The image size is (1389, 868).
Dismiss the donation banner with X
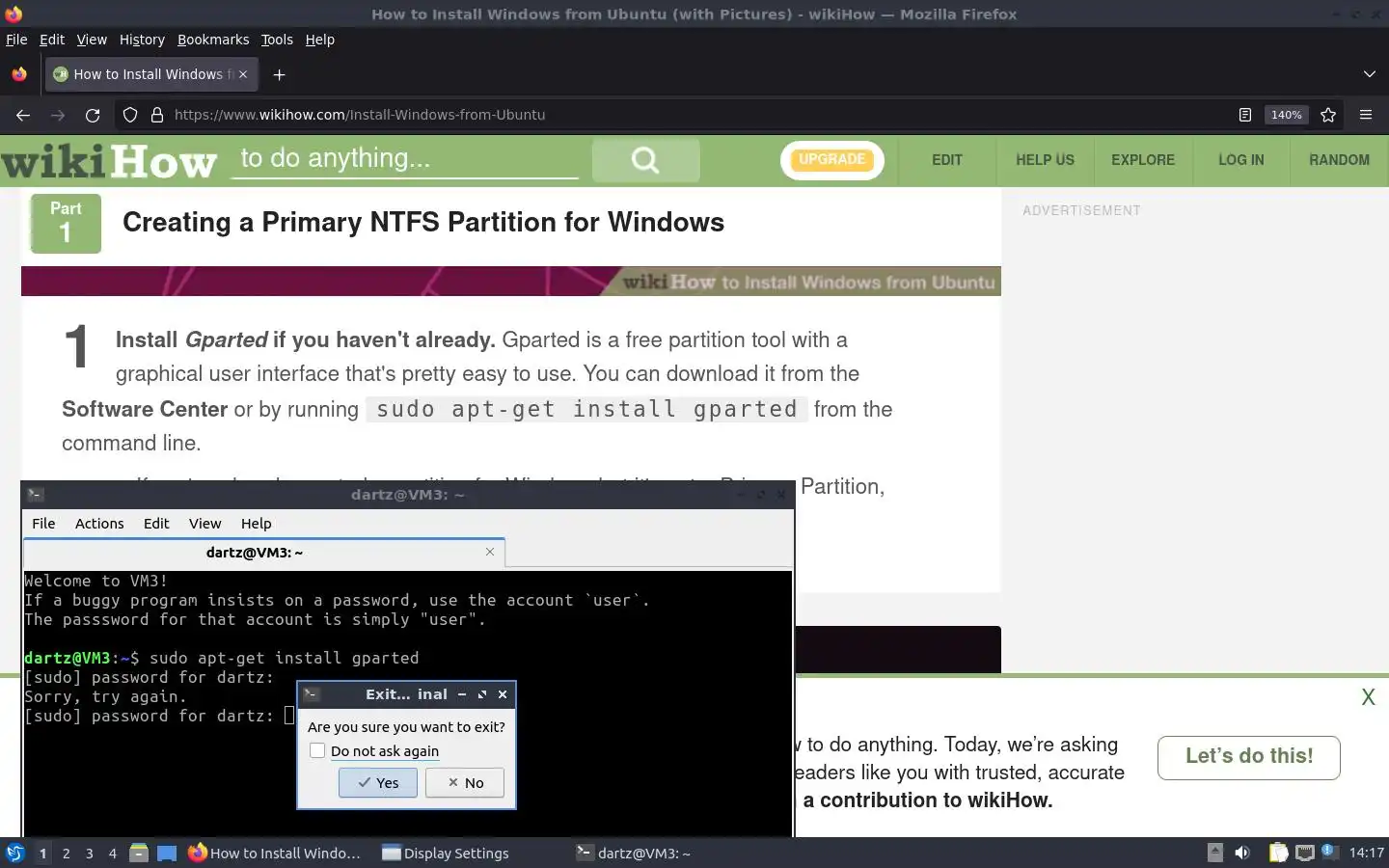click(x=1368, y=697)
